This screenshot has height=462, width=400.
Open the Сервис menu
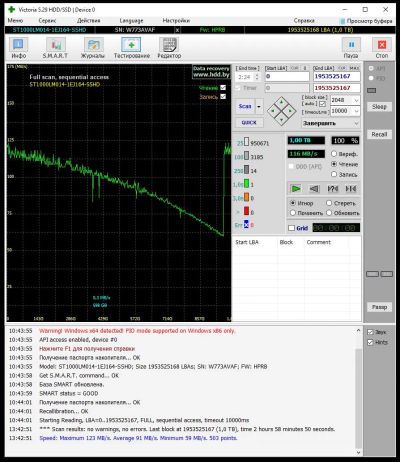click(x=47, y=21)
